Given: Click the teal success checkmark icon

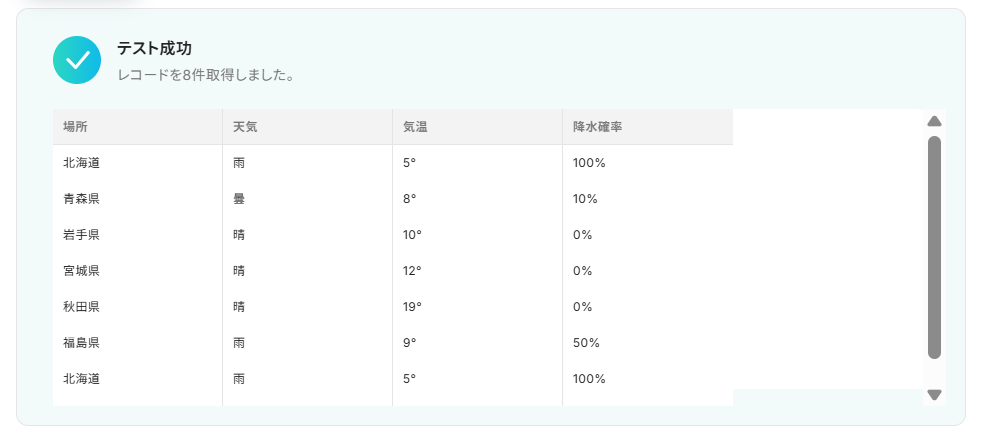Looking at the screenshot, I should click(77, 60).
